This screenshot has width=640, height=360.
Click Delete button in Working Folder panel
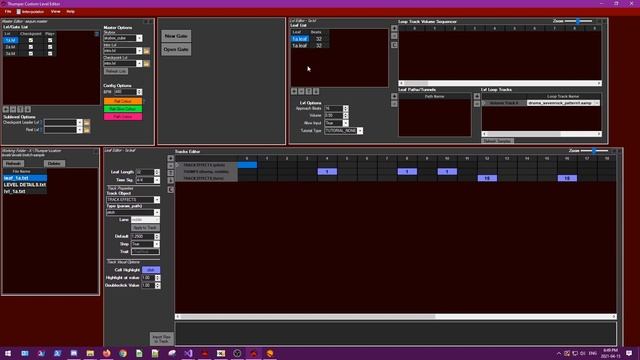click(x=54, y=163)
